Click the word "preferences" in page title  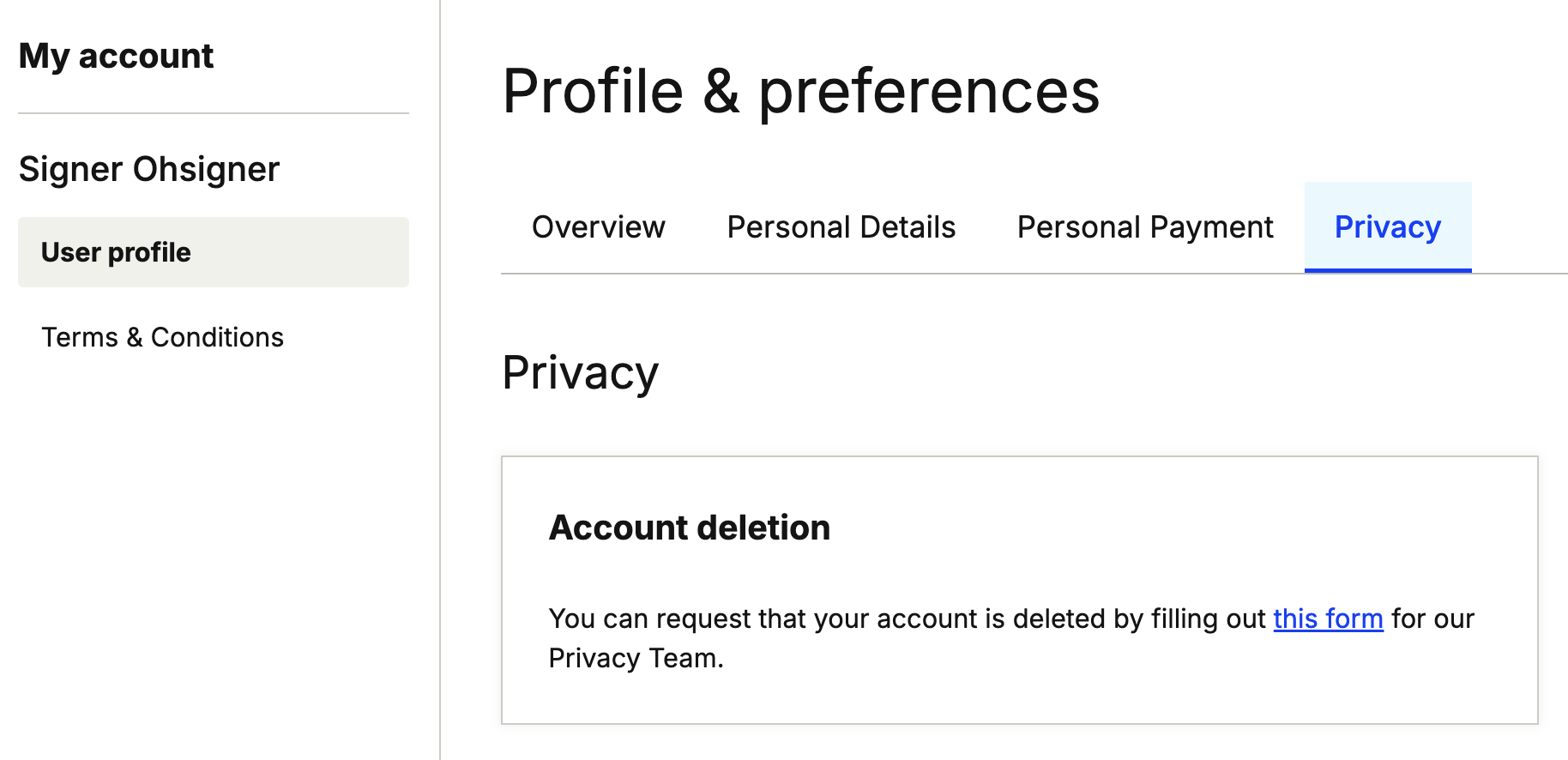(x=928, y=91)
